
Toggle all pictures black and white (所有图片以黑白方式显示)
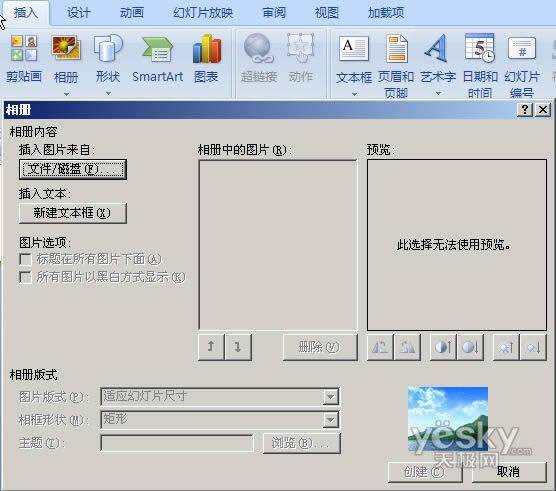point(26,277)
